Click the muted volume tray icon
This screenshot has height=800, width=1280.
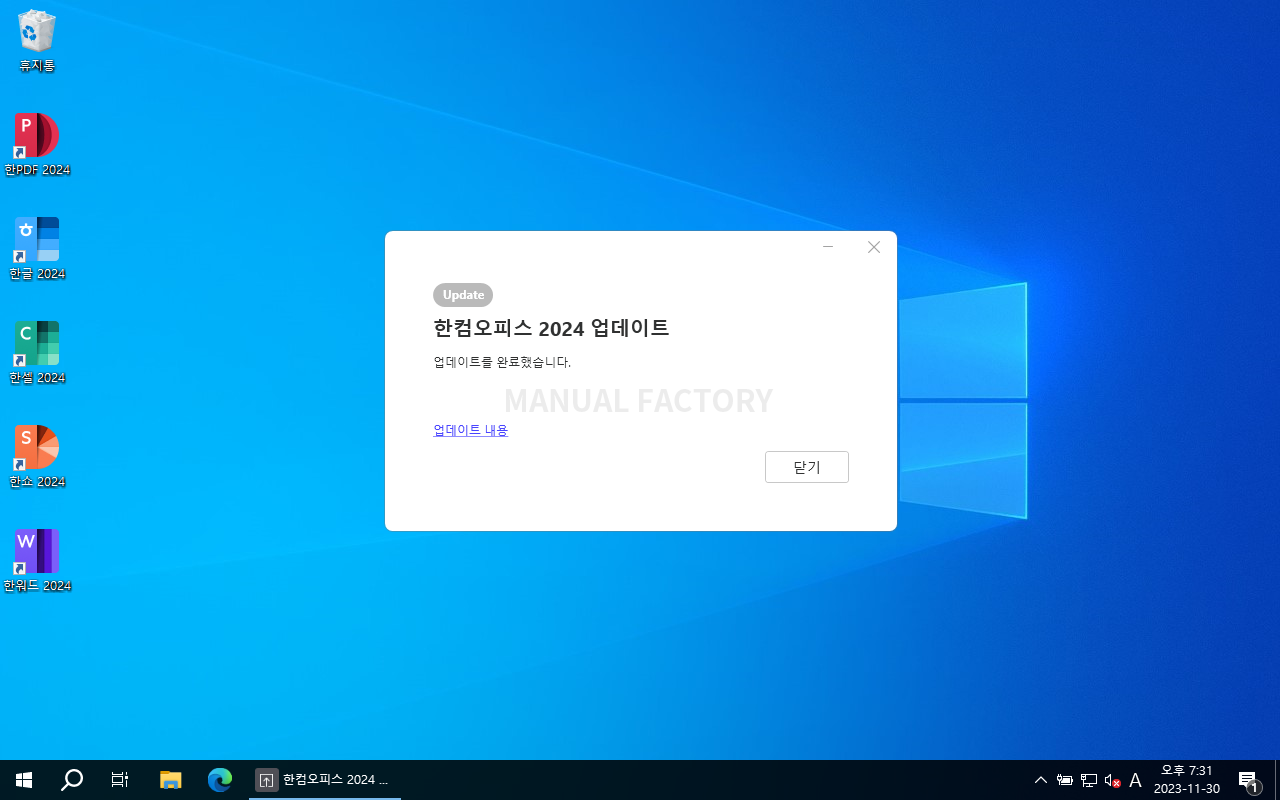tap(1112, 780)
